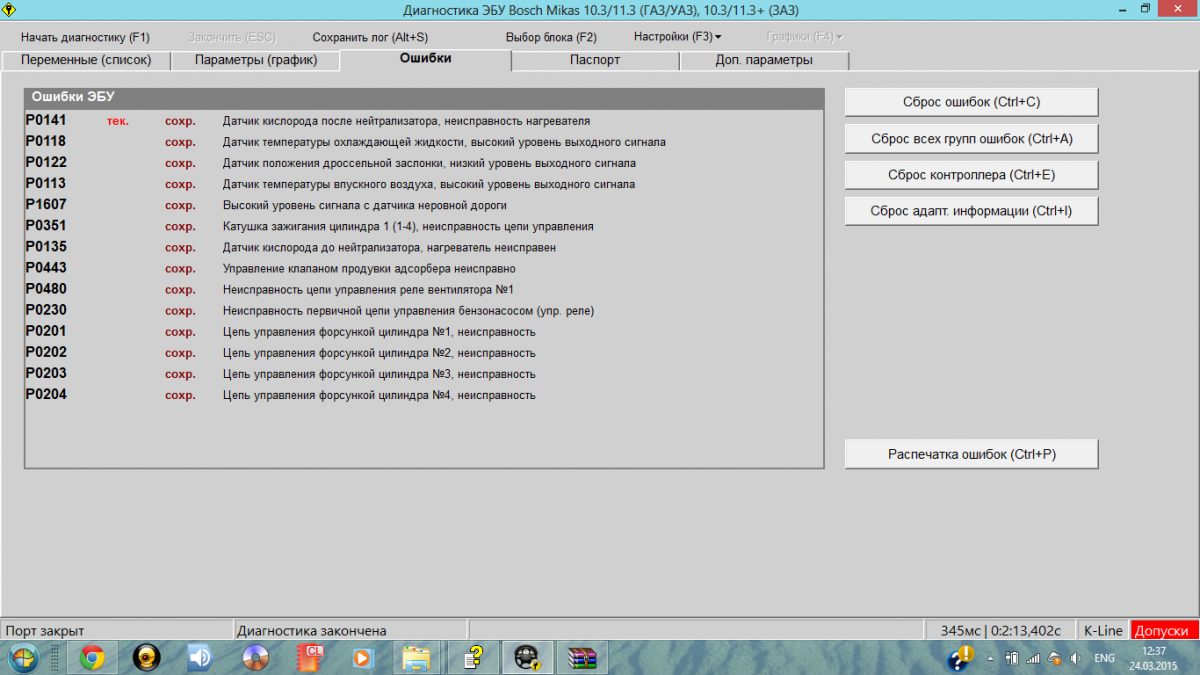Select error code P0230
This screenshot has width=1200, height=675.
[x=46, y=310]
